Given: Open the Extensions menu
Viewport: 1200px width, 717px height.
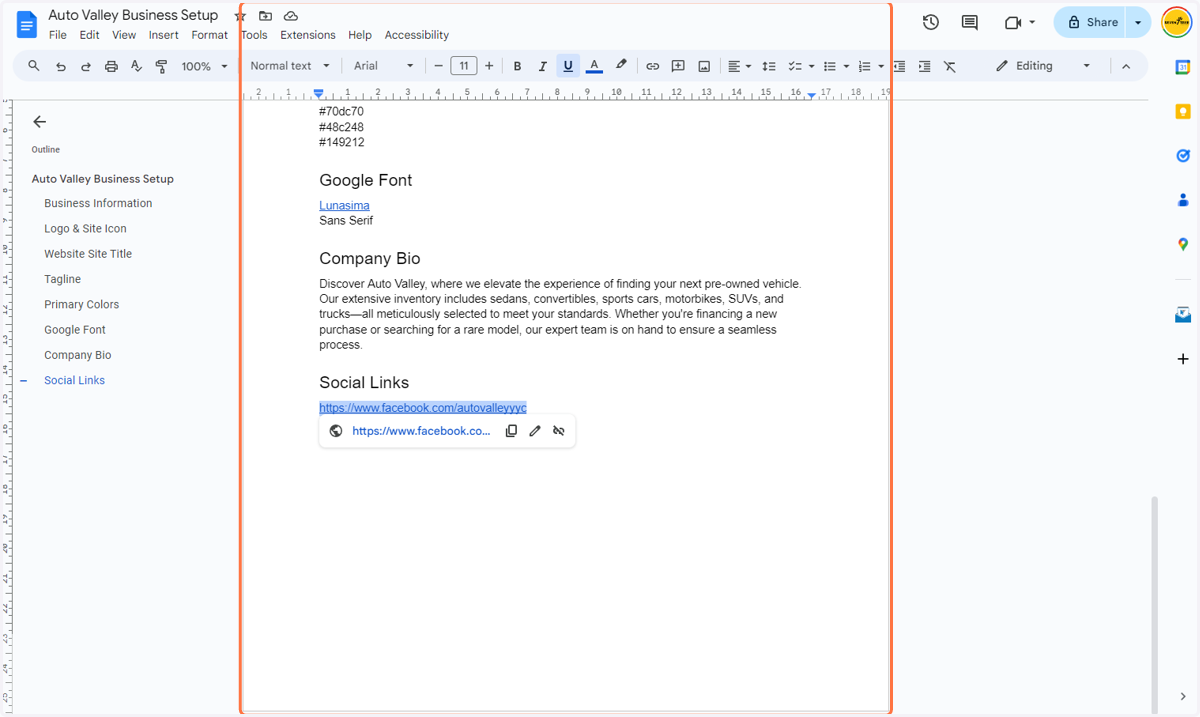Looking at the screenshot, I should [x=308, y=35].
